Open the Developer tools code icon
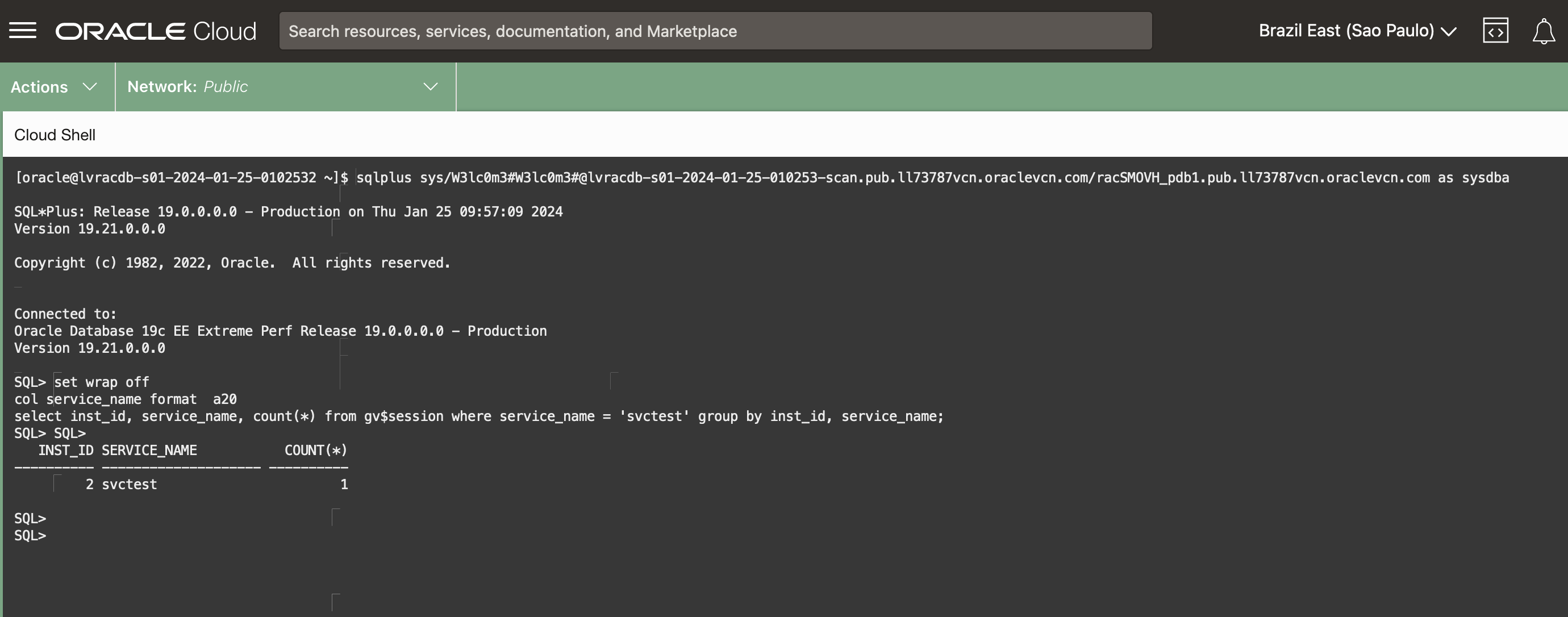This screenshot has width=1568, height=617. click(1495, 31)
